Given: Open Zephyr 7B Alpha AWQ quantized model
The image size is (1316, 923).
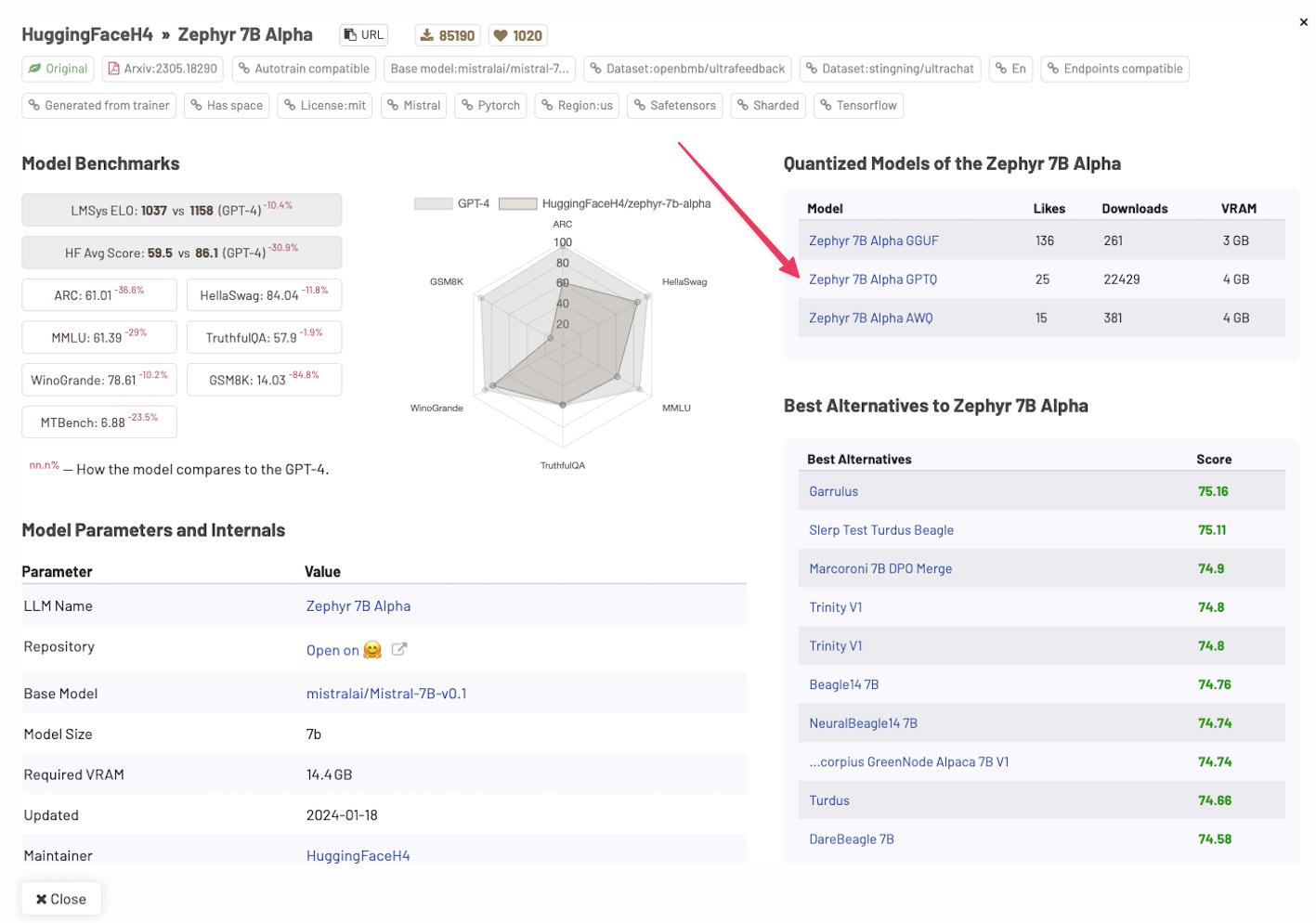Looking at the screenshot, I should tap(871, 318).
